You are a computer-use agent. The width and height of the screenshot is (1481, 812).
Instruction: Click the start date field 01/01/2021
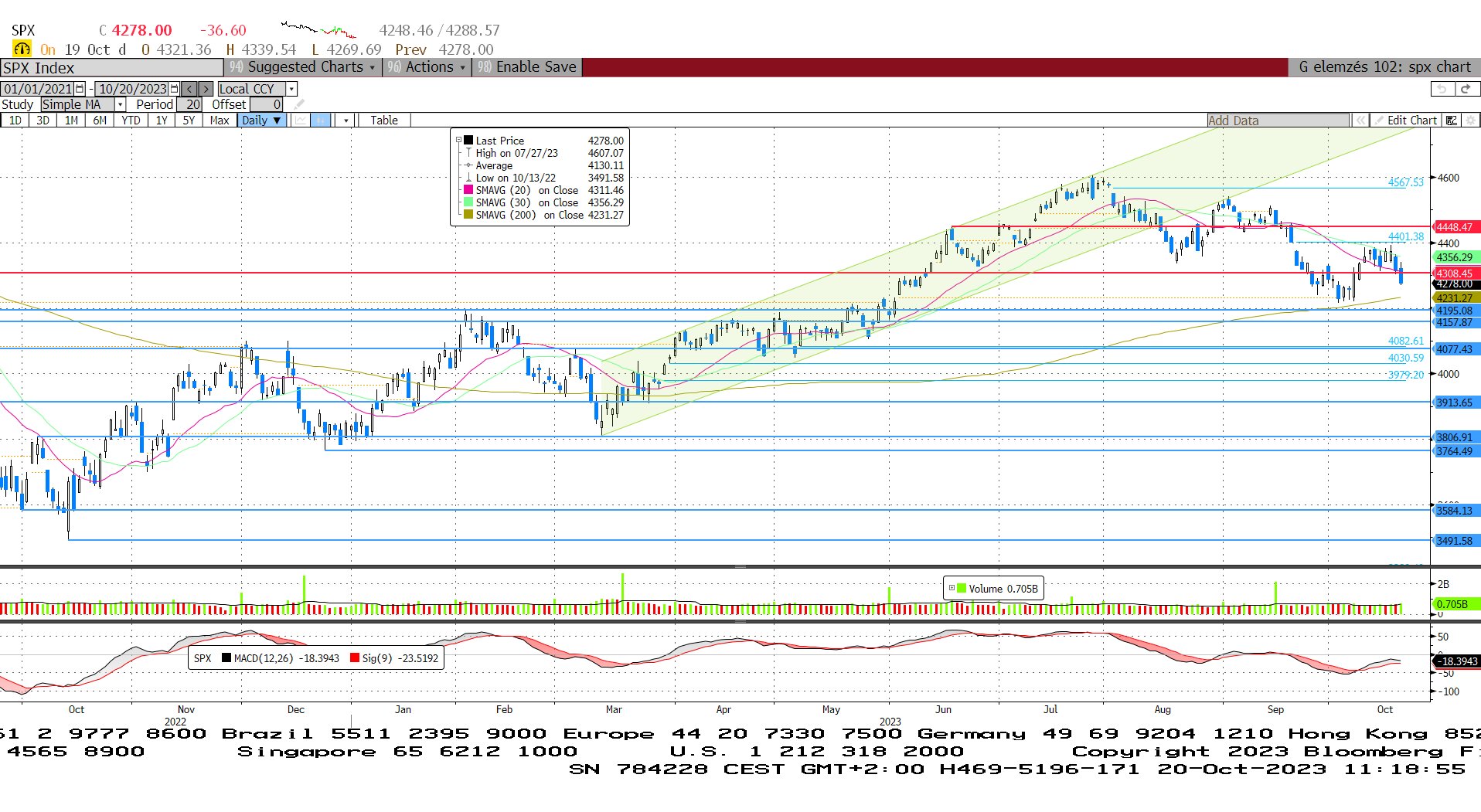tap(38, 89)
